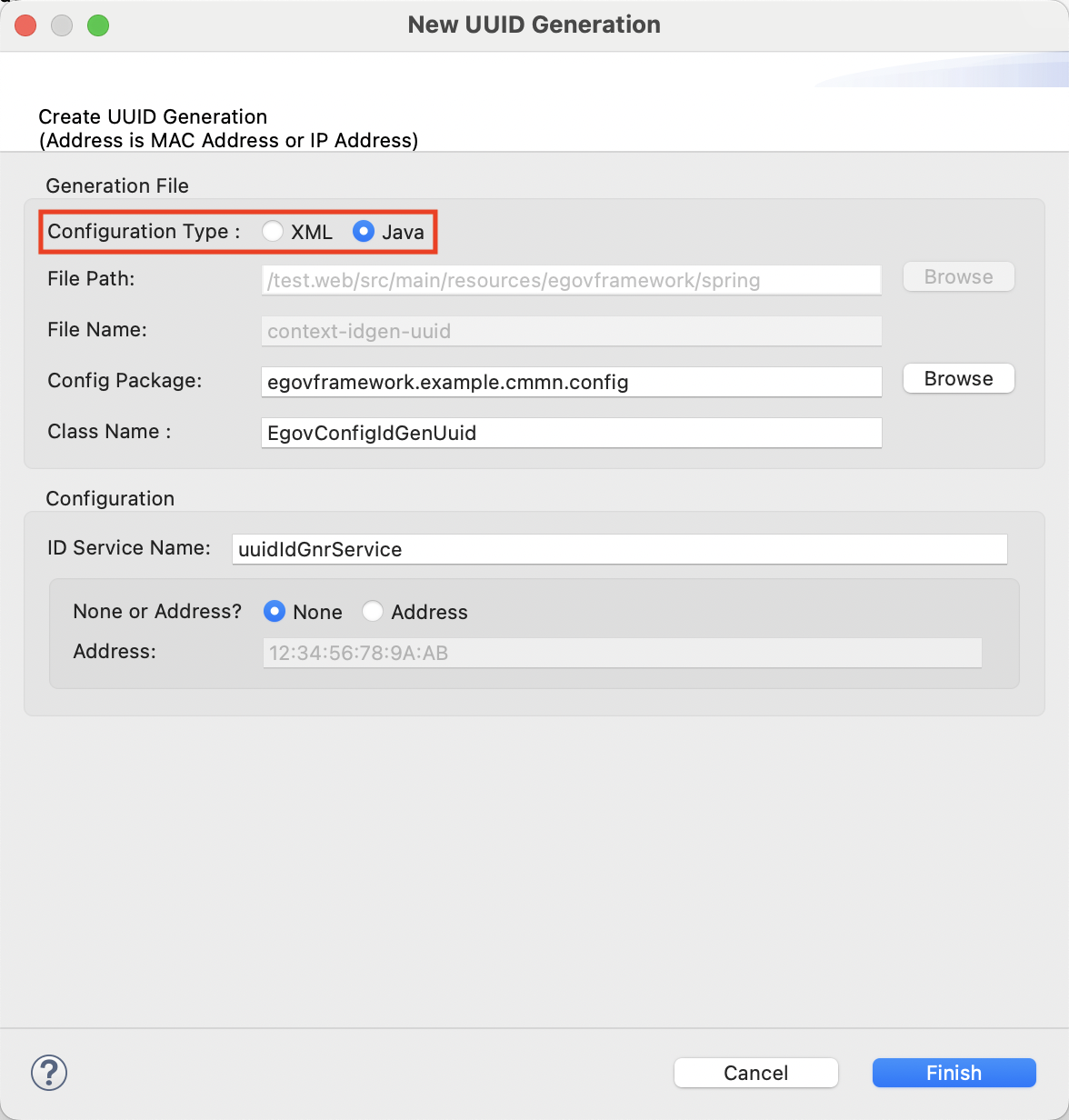Cancel the UUID generation wizard

755,1073
